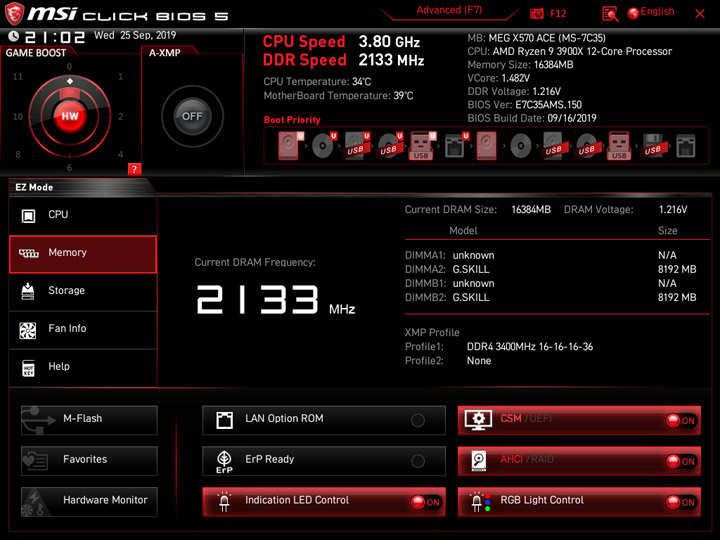Click the DIMMB1 unknown row

click(x=551, y=283)
